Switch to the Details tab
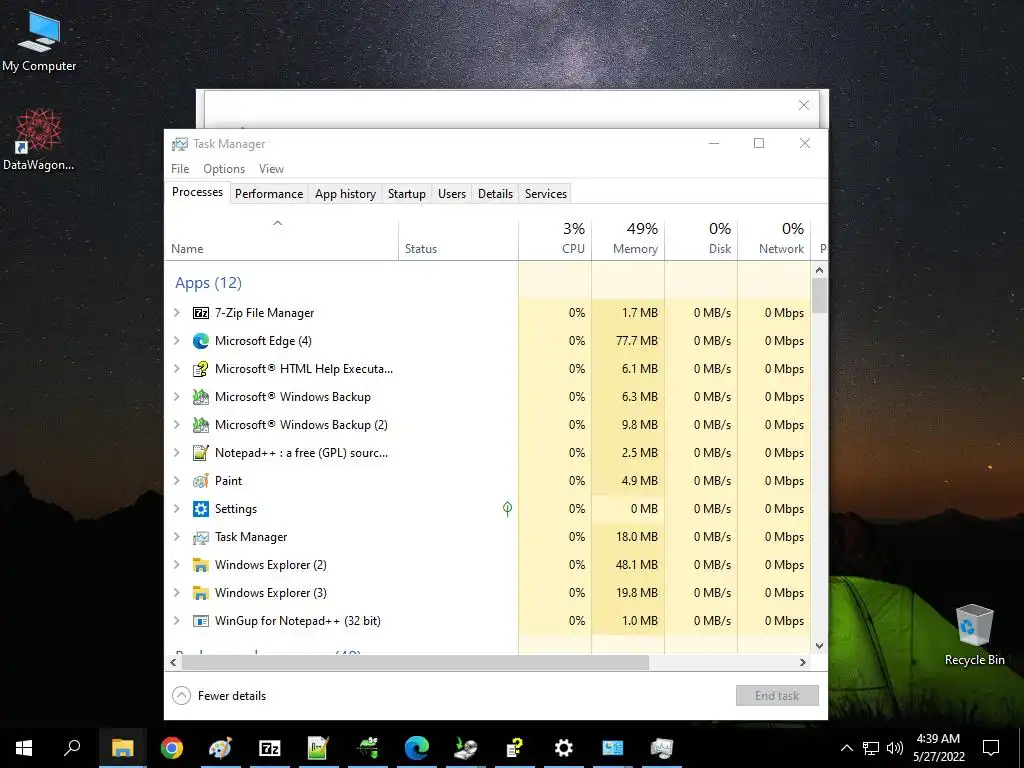Image resolution: width=1024 pixels, height=768 pixels. 496,194
